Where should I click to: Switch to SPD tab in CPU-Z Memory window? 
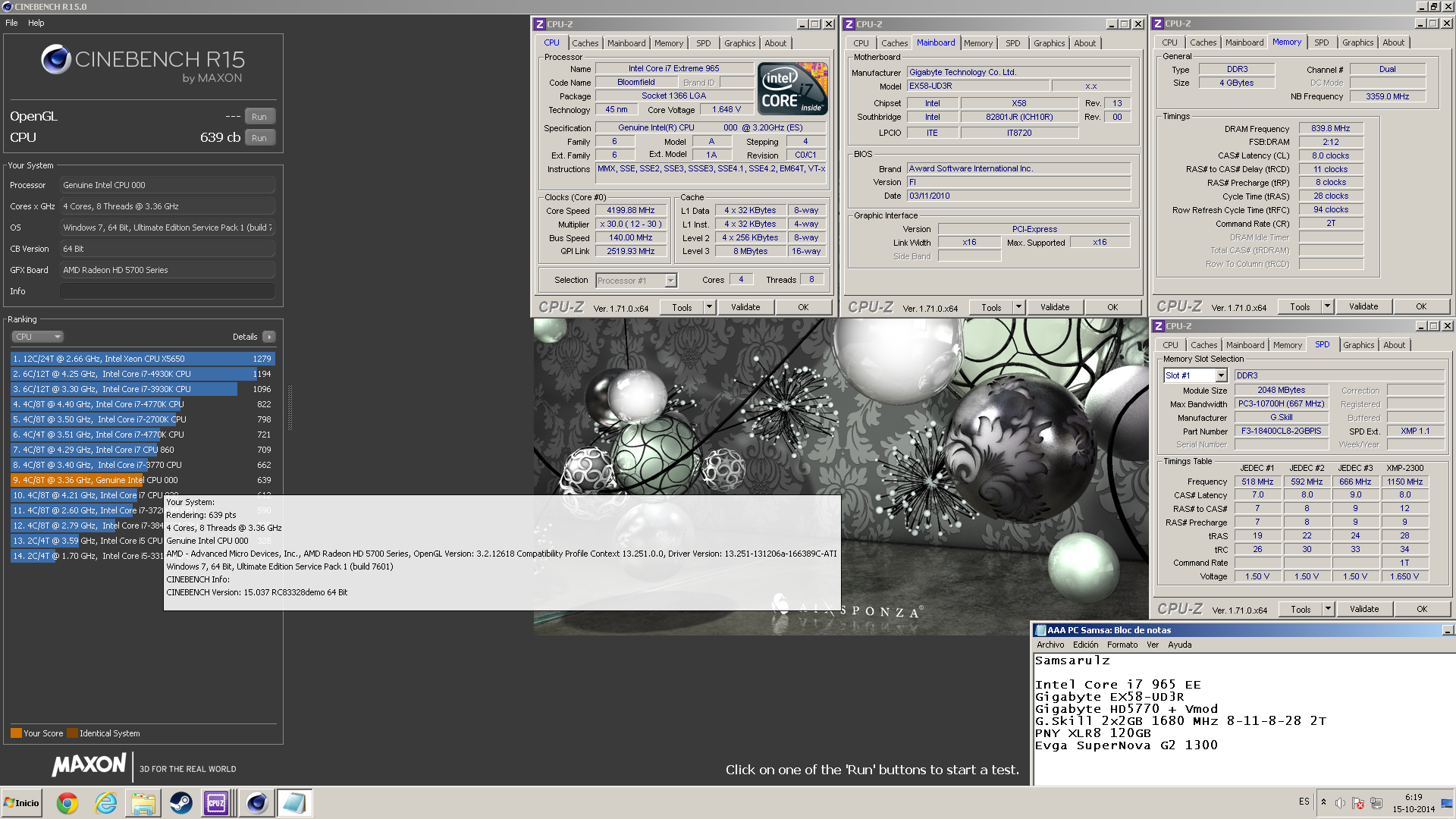(1322, 42)
